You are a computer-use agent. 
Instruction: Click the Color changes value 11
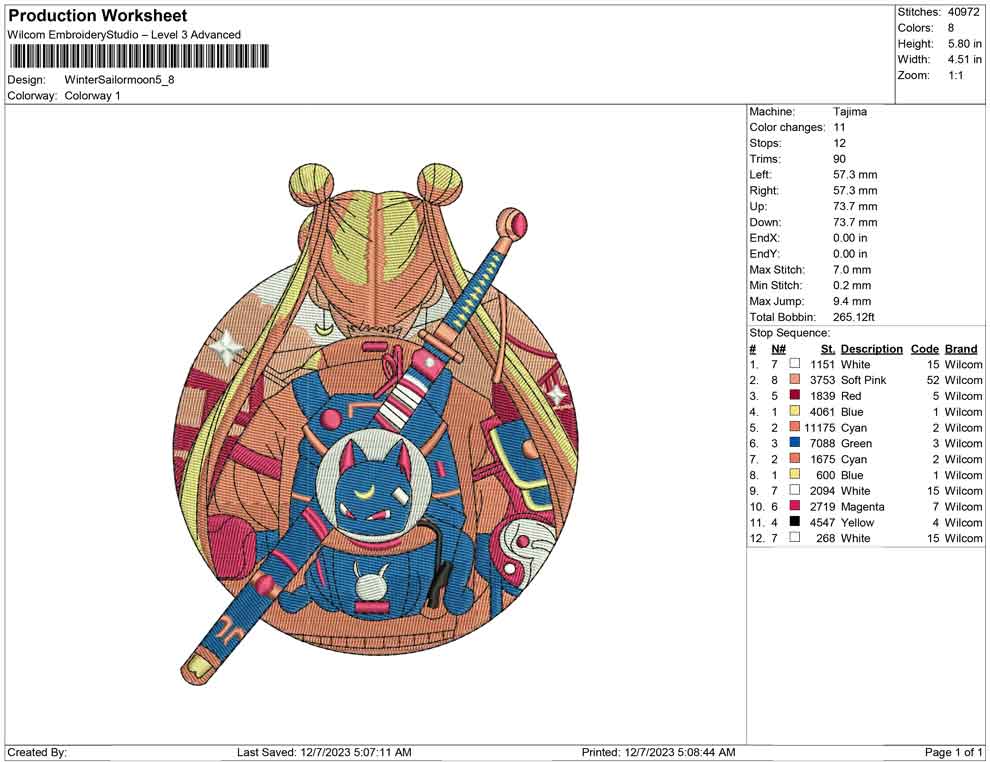coord(839,128)
